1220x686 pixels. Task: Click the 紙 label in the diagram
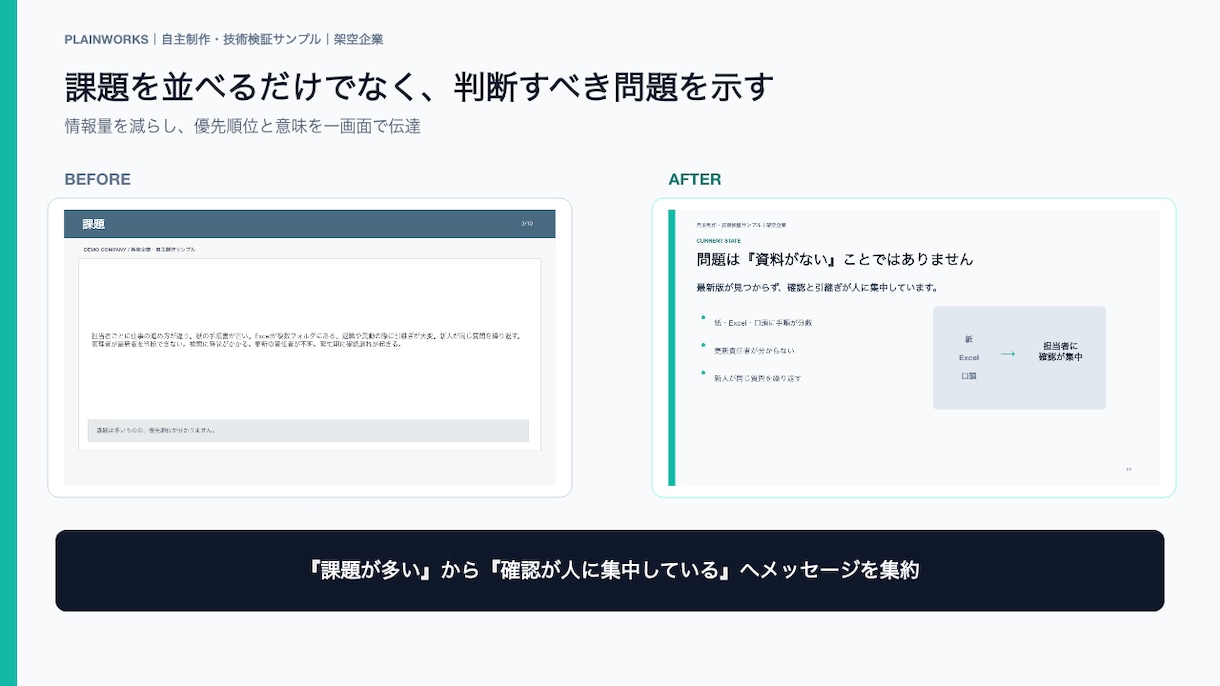tap(969, 339)
